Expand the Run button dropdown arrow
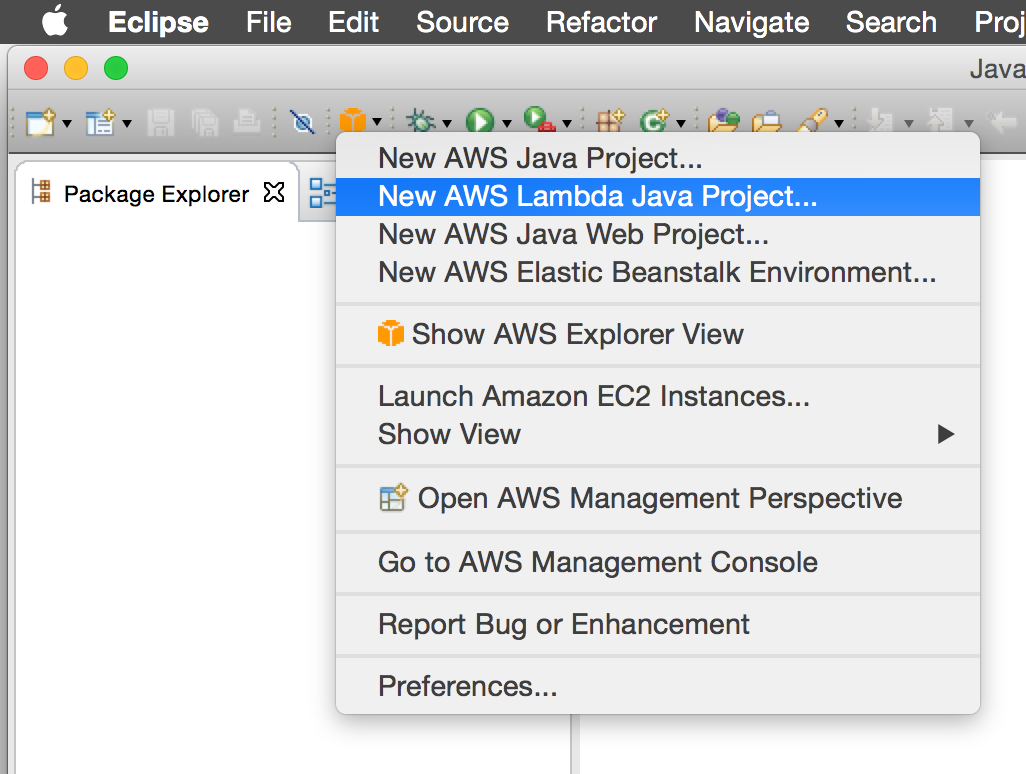Screen dimensions: 1026x774 (x=506, y=124)
